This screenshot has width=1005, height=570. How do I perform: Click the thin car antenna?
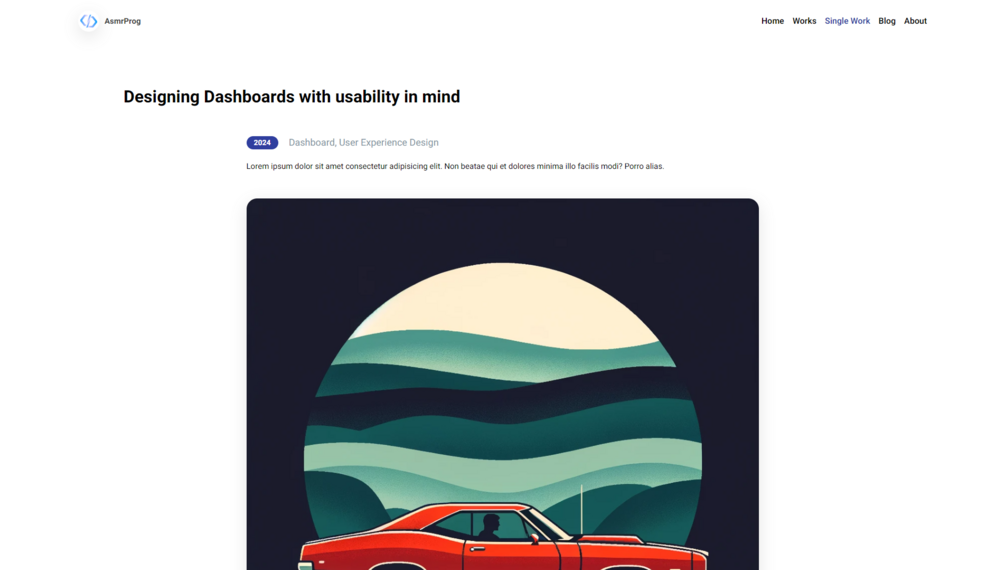[581, 509]
